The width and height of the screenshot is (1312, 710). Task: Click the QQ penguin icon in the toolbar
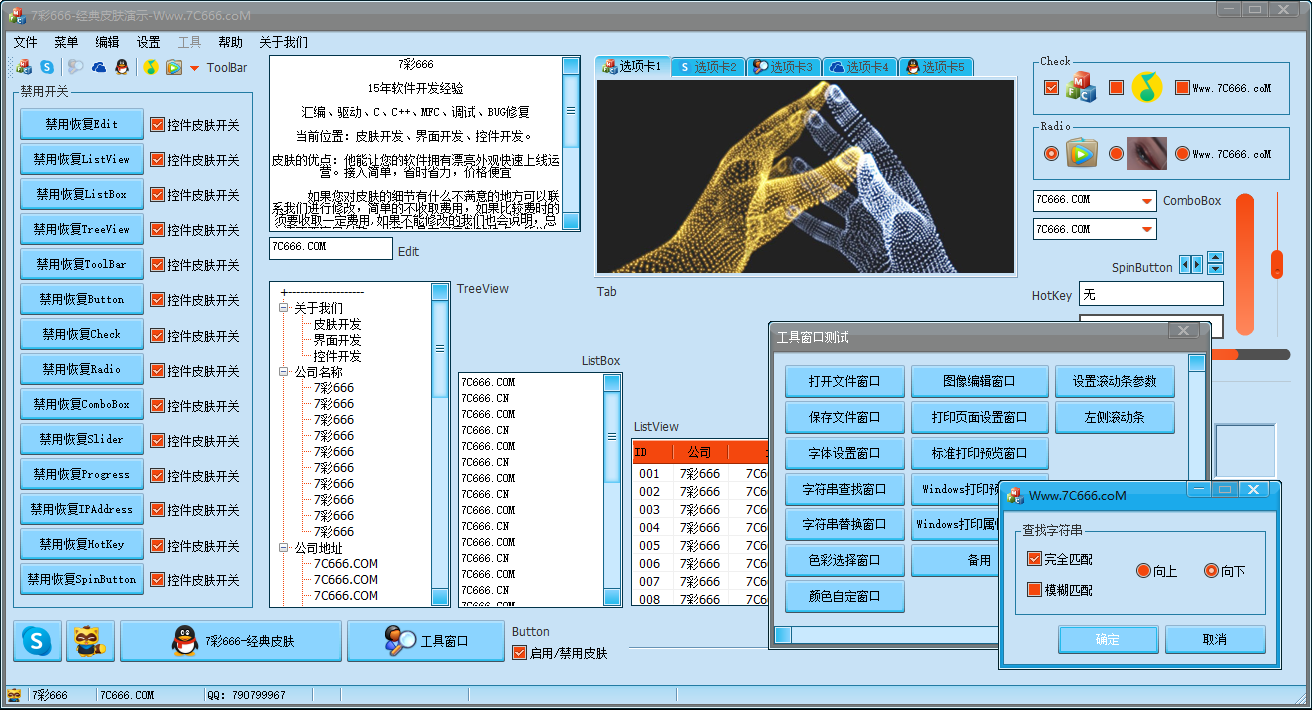point(122,67)
